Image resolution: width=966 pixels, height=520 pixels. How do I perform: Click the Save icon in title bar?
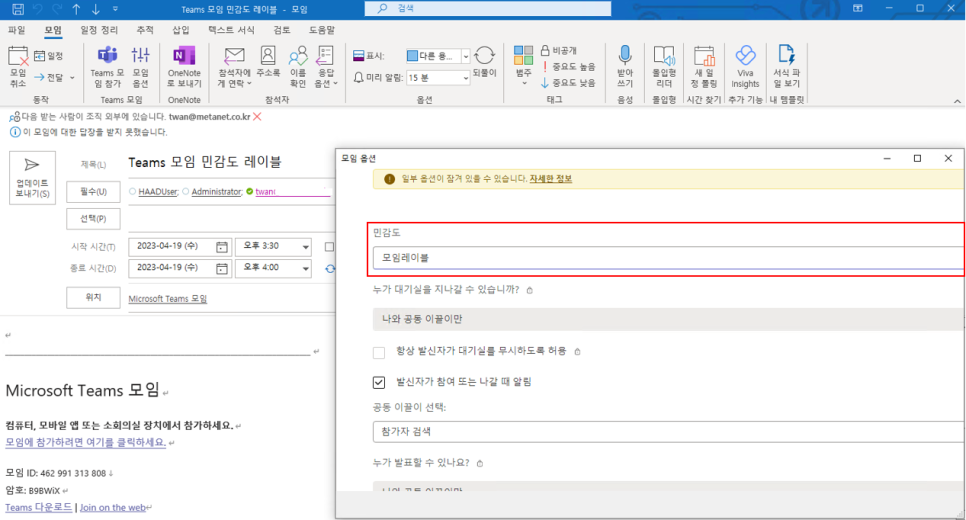[x=18, y=9]
